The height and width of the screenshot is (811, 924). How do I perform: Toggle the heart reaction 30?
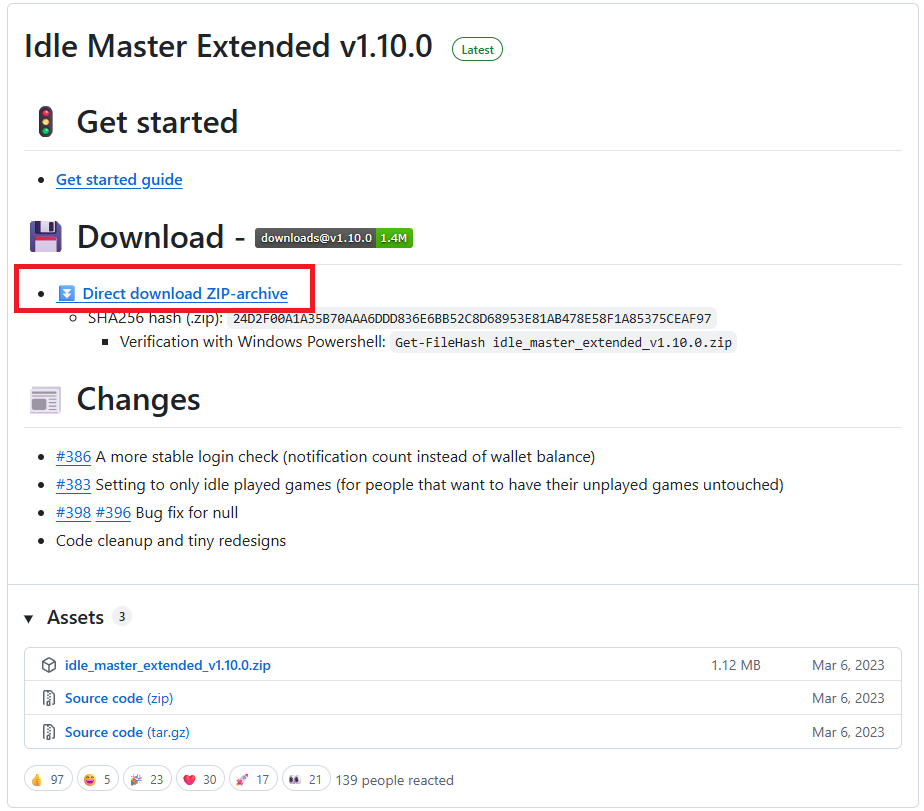200,780
